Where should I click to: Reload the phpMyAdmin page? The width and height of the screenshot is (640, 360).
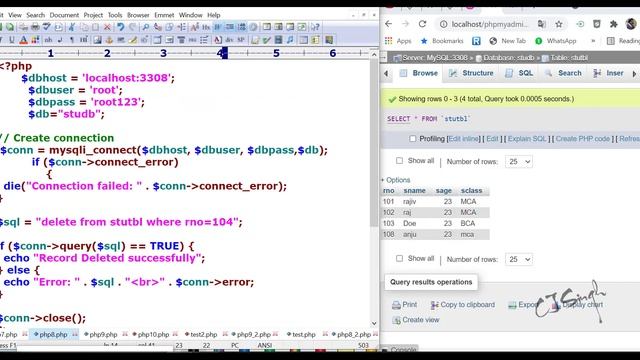[422, 24]
